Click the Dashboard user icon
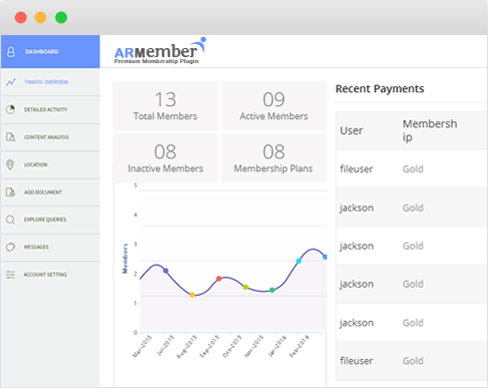Screen dimensions: 488x388 point(11,52)
